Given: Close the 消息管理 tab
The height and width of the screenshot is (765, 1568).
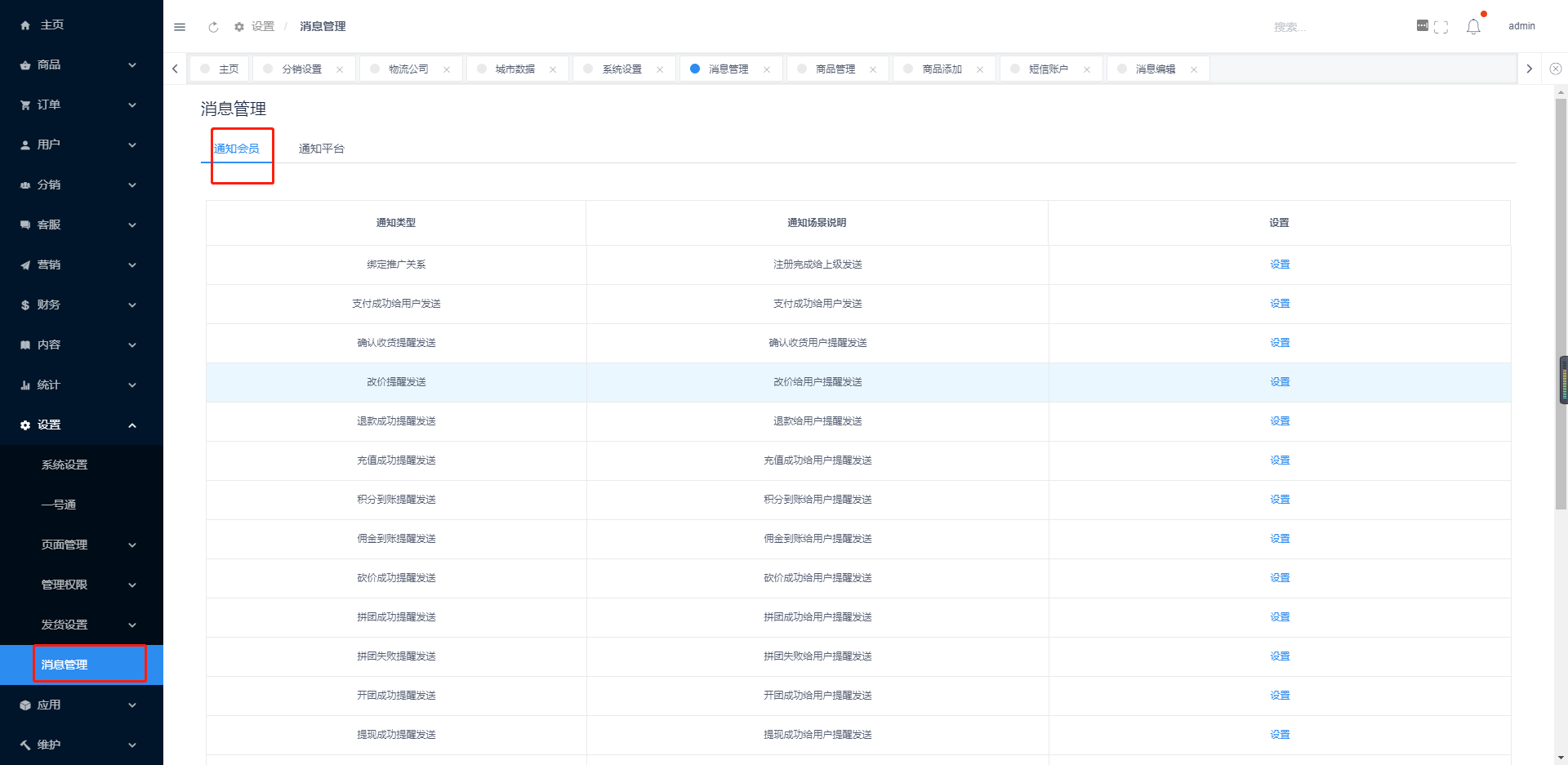Looking at the screenshot, I should [767, 69].
